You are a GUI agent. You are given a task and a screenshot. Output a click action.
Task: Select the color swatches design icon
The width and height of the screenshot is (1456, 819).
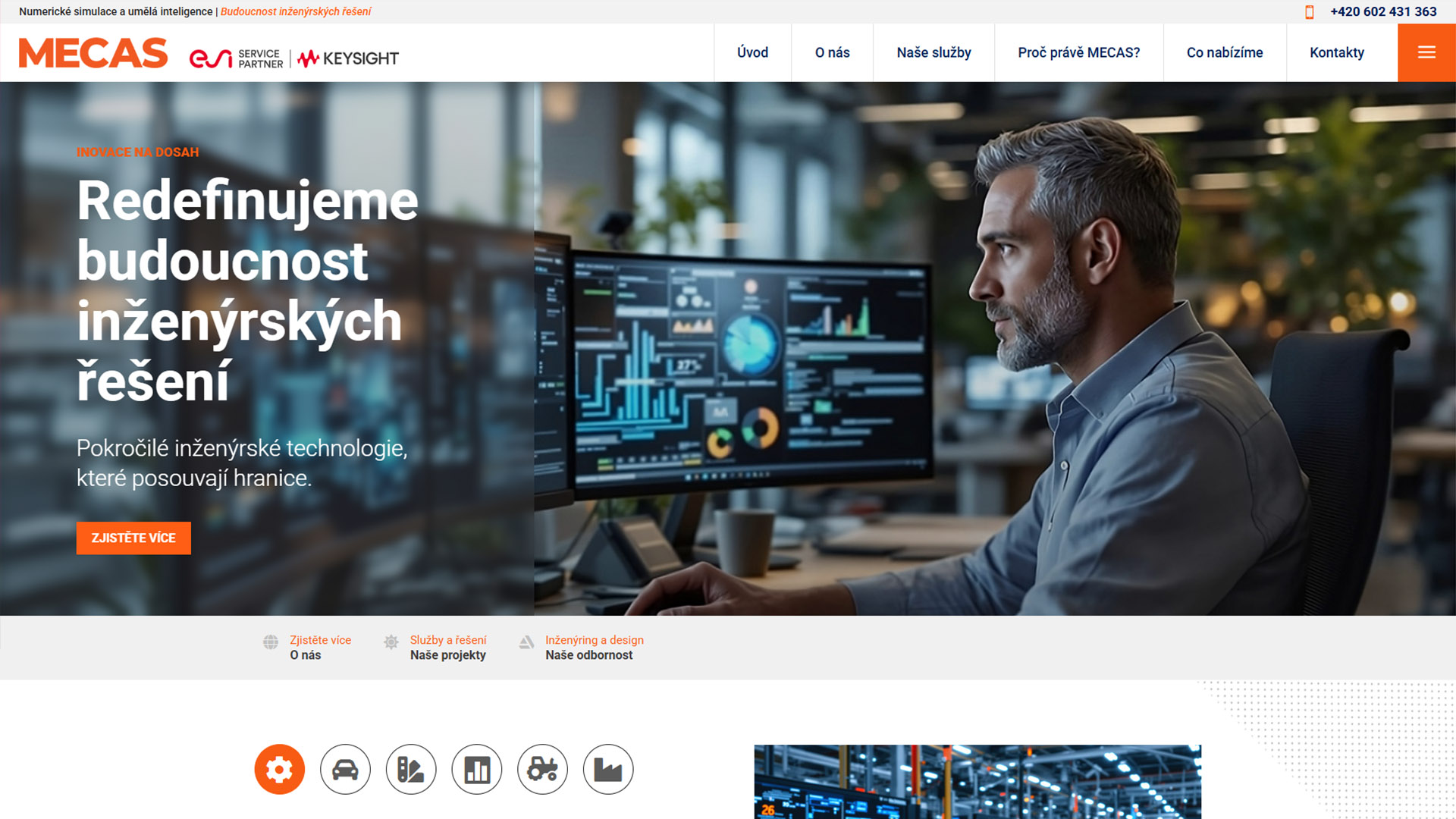[411, 769]
